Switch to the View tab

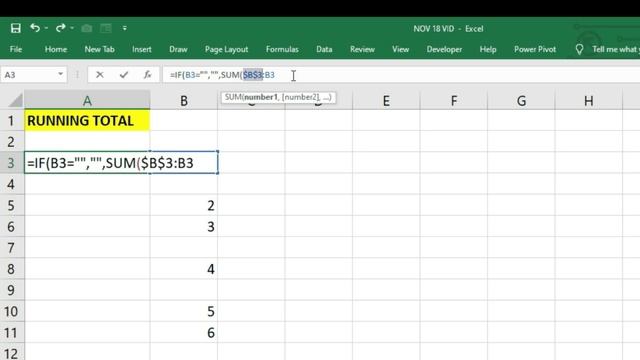(x=400, y=49)
